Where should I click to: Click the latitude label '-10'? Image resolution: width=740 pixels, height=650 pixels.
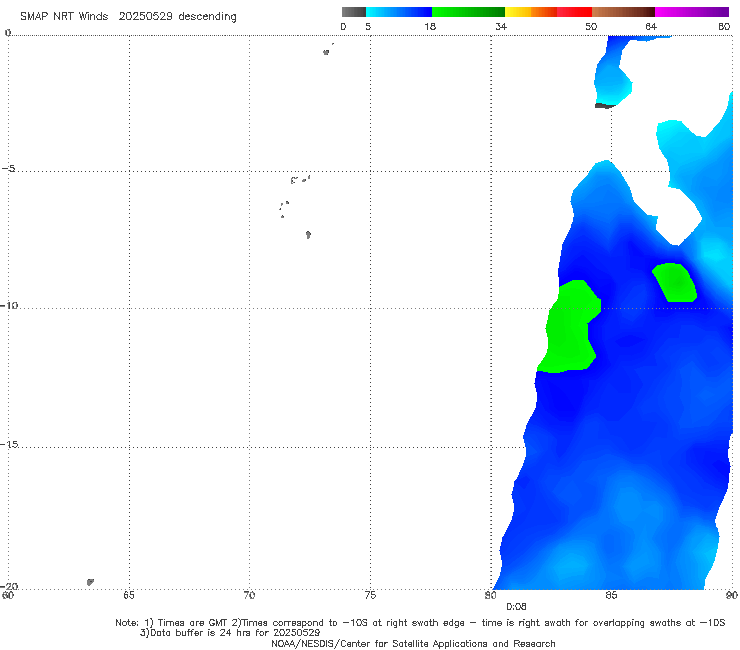(x=9, y=305)
